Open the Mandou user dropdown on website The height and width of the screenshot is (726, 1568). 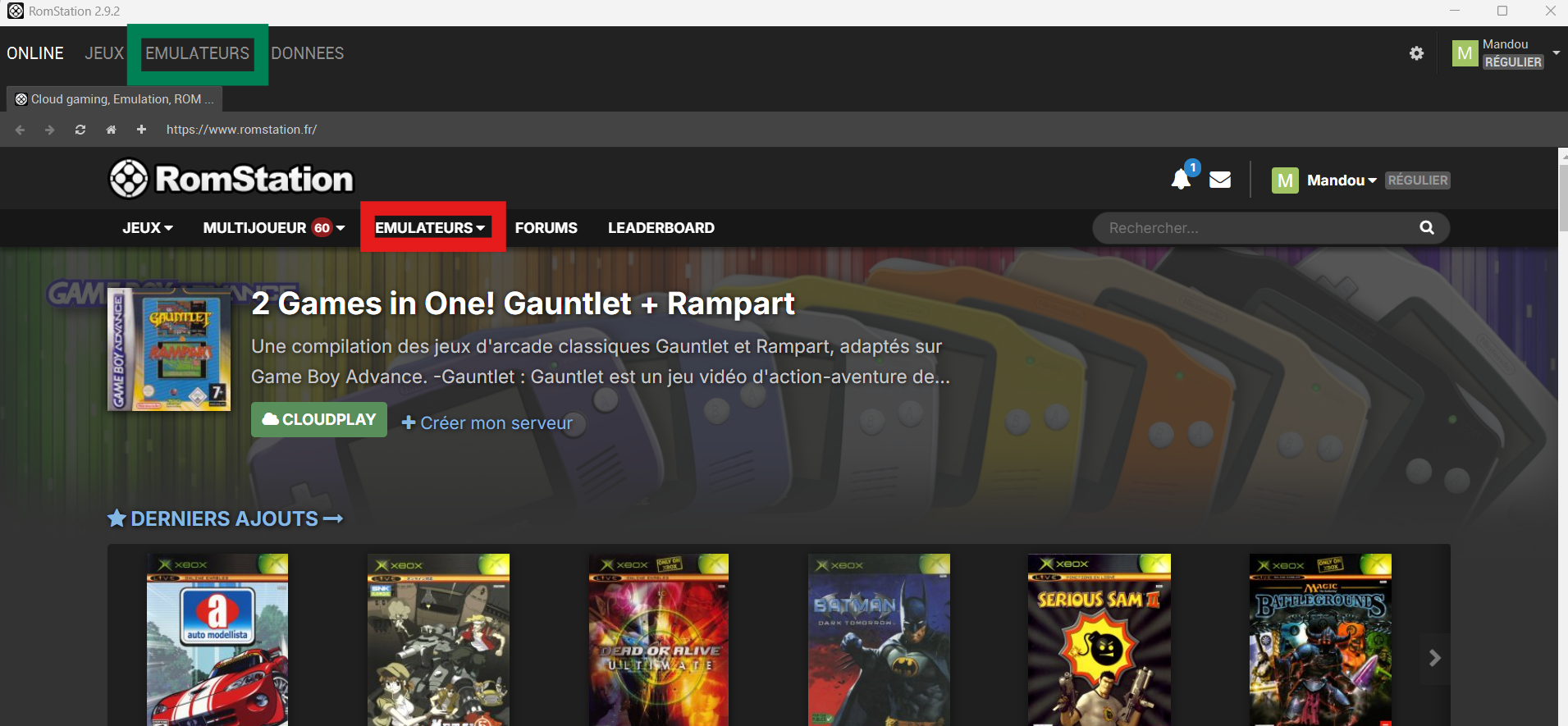1341,180
